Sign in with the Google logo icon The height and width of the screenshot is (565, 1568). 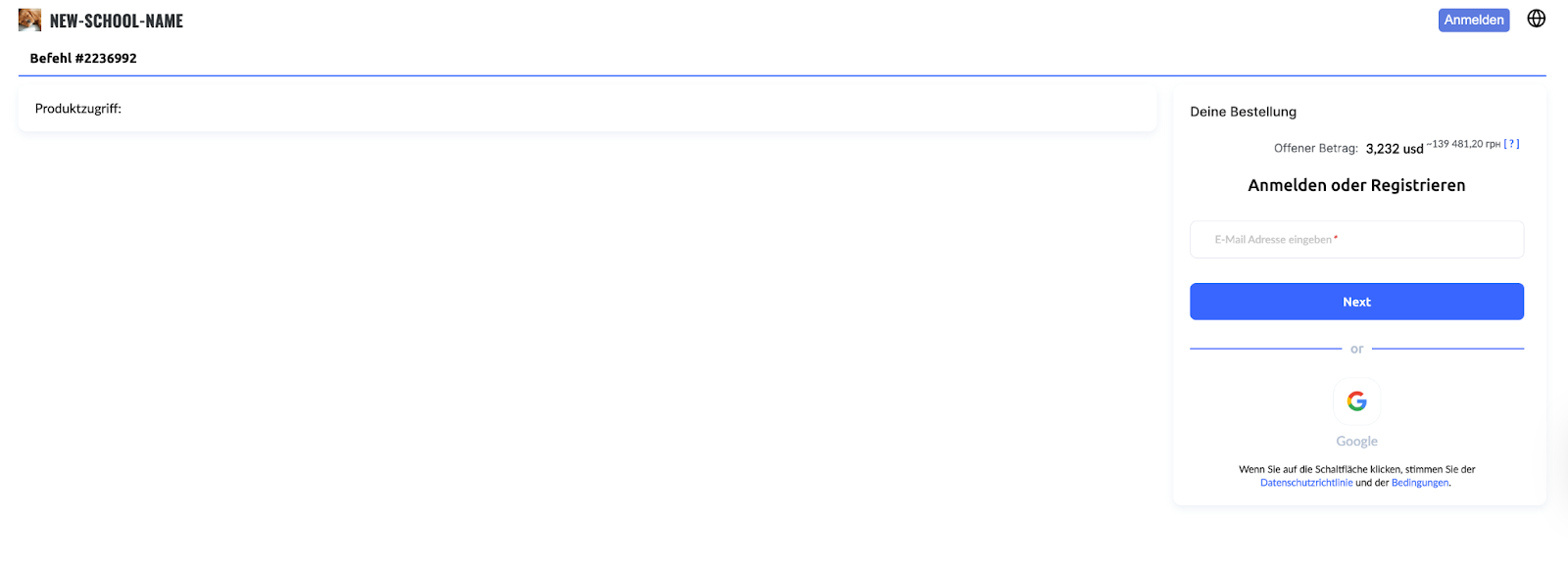click(x=1356, y=401)
